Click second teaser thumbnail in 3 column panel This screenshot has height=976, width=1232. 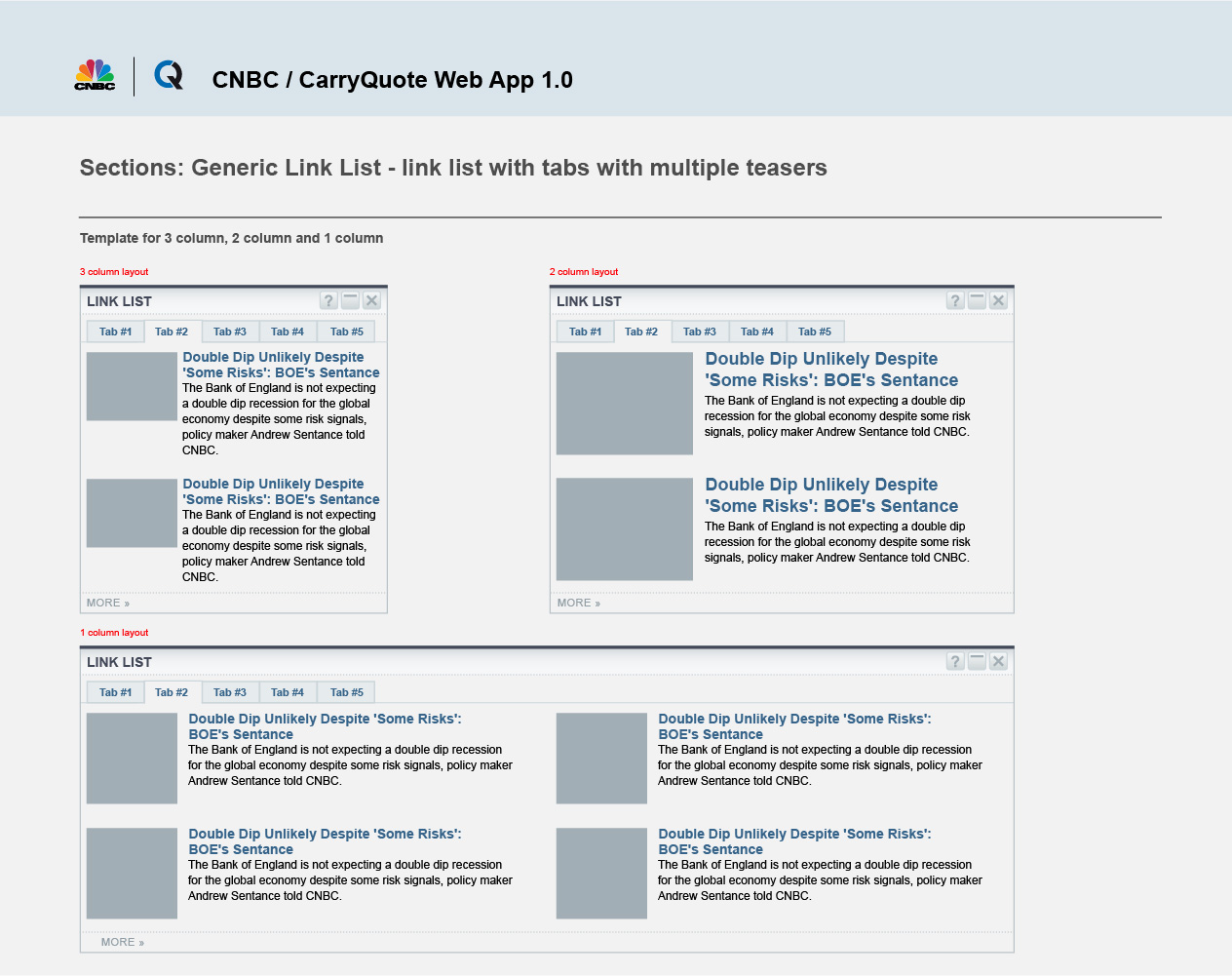click(132, 513)
